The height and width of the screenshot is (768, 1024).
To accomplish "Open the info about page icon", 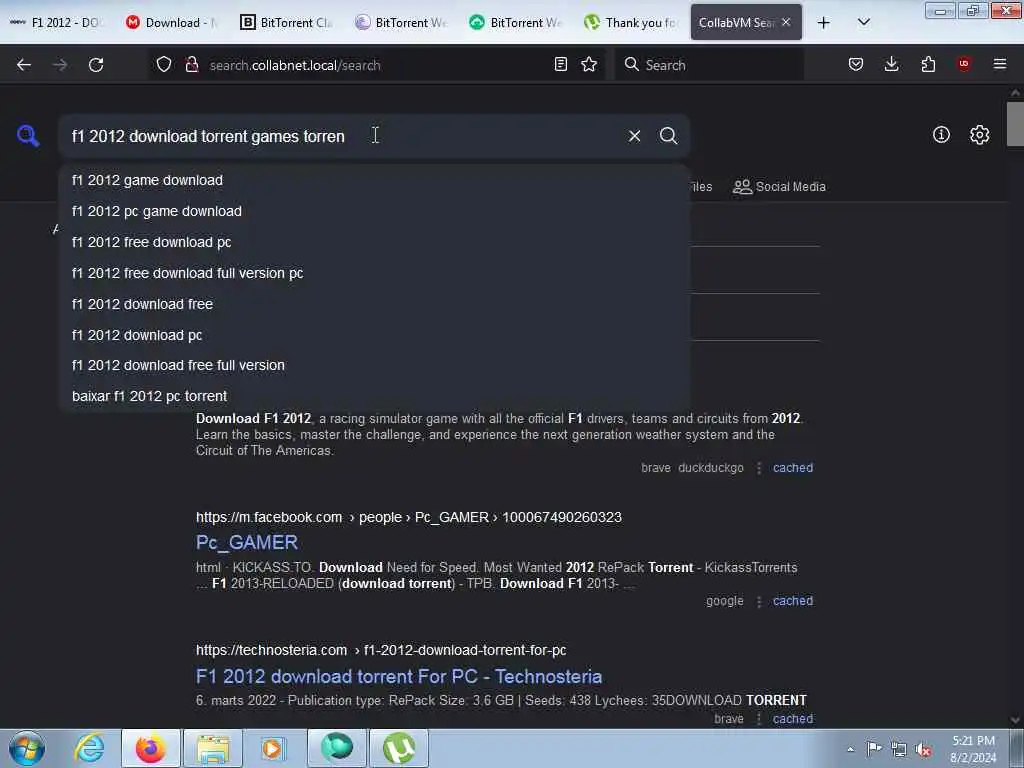I will [941, 135].
